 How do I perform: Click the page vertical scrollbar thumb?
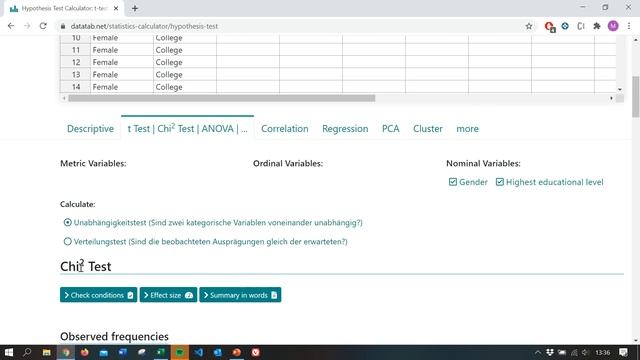(x=636, y=96)
